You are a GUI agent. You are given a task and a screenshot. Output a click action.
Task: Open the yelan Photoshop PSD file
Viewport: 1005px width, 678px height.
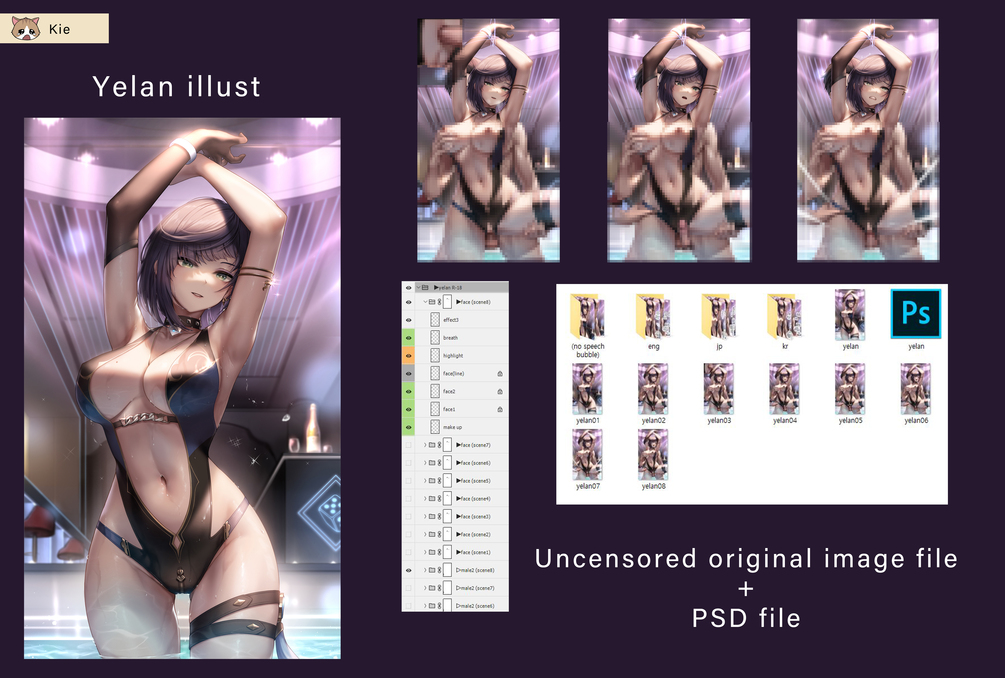[x=916, y=319]
